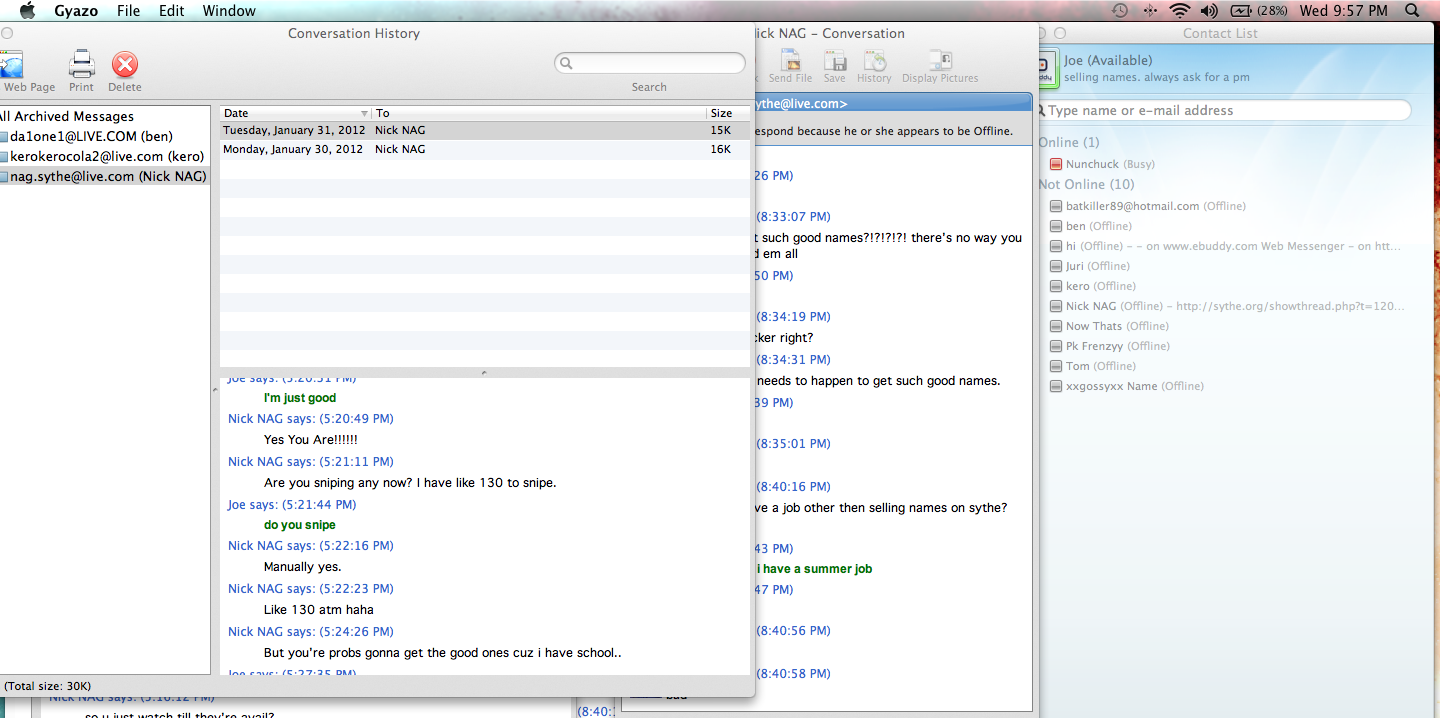Click the split pane divider handle

point(485,373)
